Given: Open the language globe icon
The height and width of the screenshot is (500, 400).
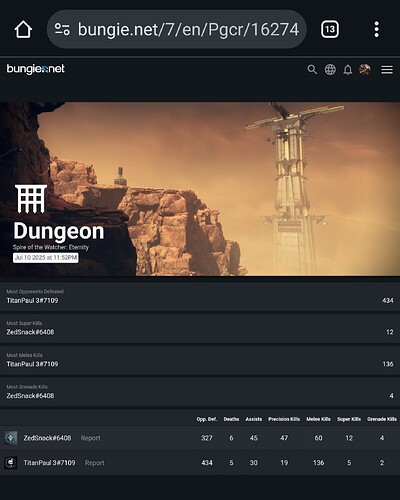Looking at the screenshot, I should click(330, 70).
